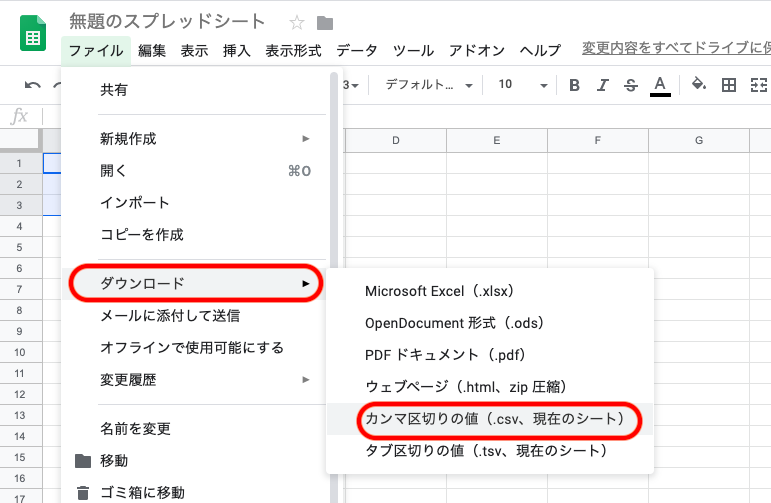Select column D header

[396, 141]
